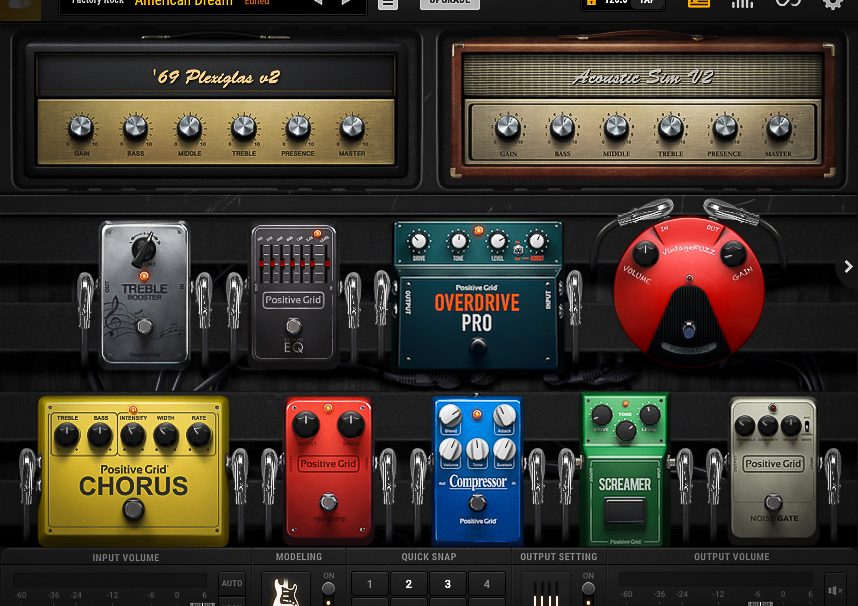Flip the Noise Gate mode switch

pos(808,426)
